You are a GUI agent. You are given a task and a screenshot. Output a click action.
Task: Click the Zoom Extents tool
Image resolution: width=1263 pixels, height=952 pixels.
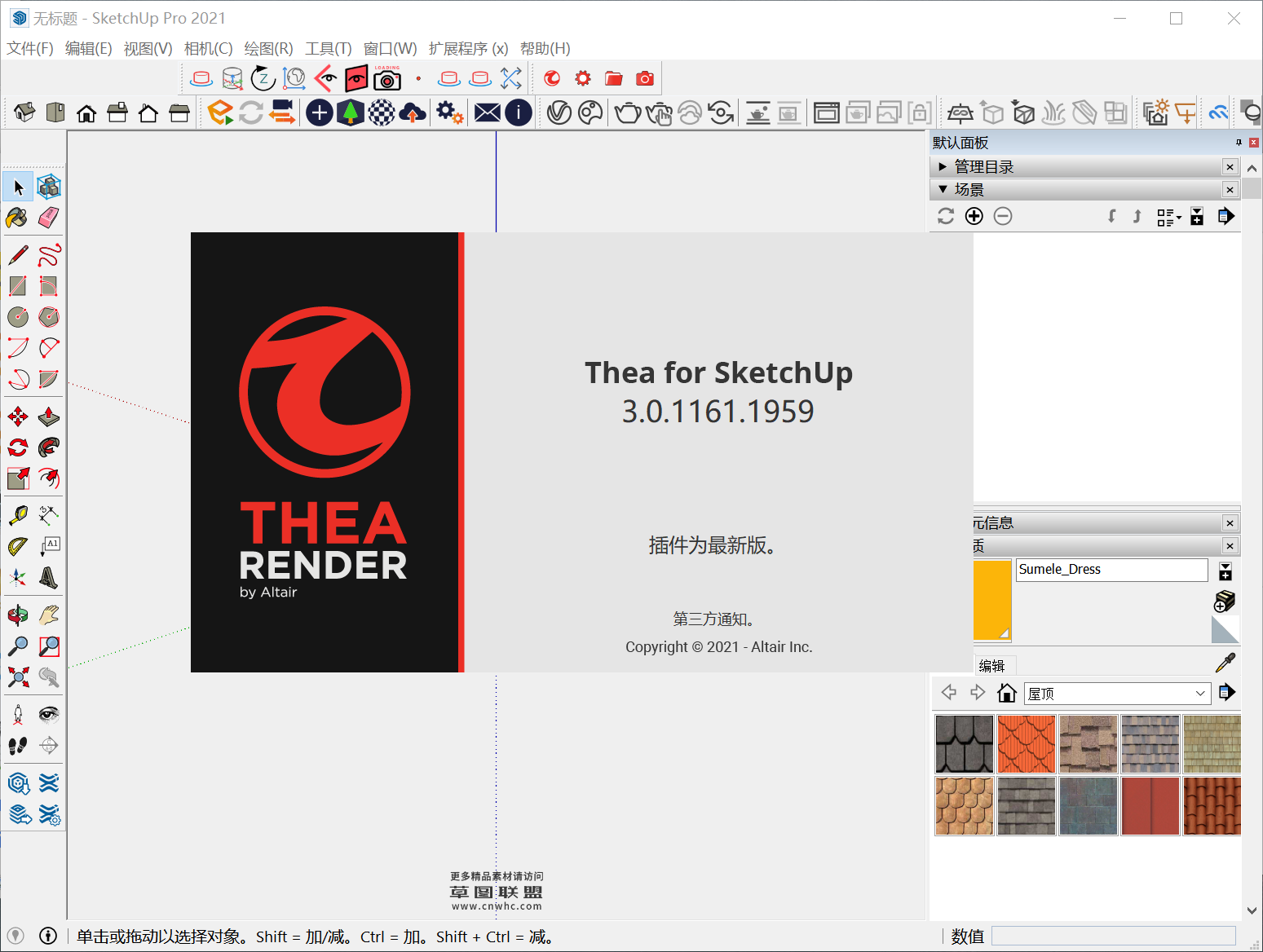pos(18,677)
